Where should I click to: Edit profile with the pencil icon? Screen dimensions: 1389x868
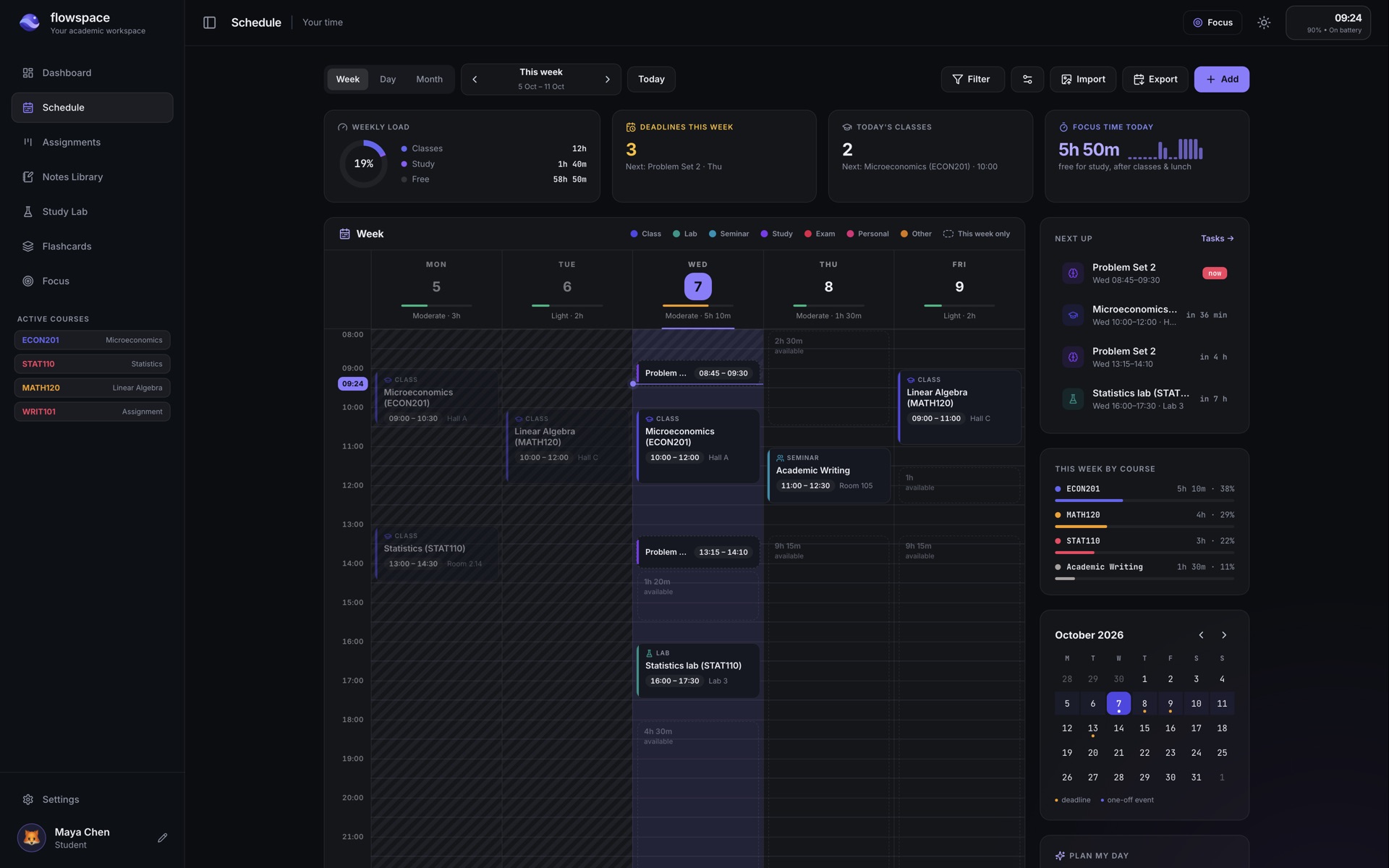162,838
